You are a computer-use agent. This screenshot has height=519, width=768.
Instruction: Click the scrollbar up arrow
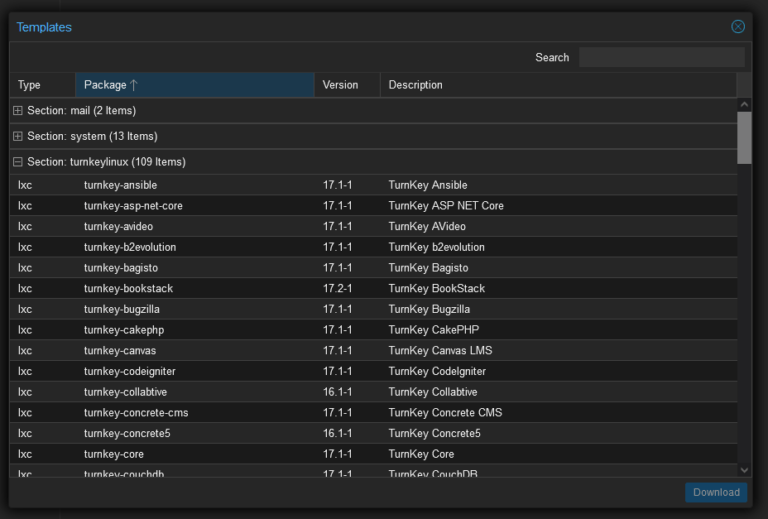click(x=744, y=104)
